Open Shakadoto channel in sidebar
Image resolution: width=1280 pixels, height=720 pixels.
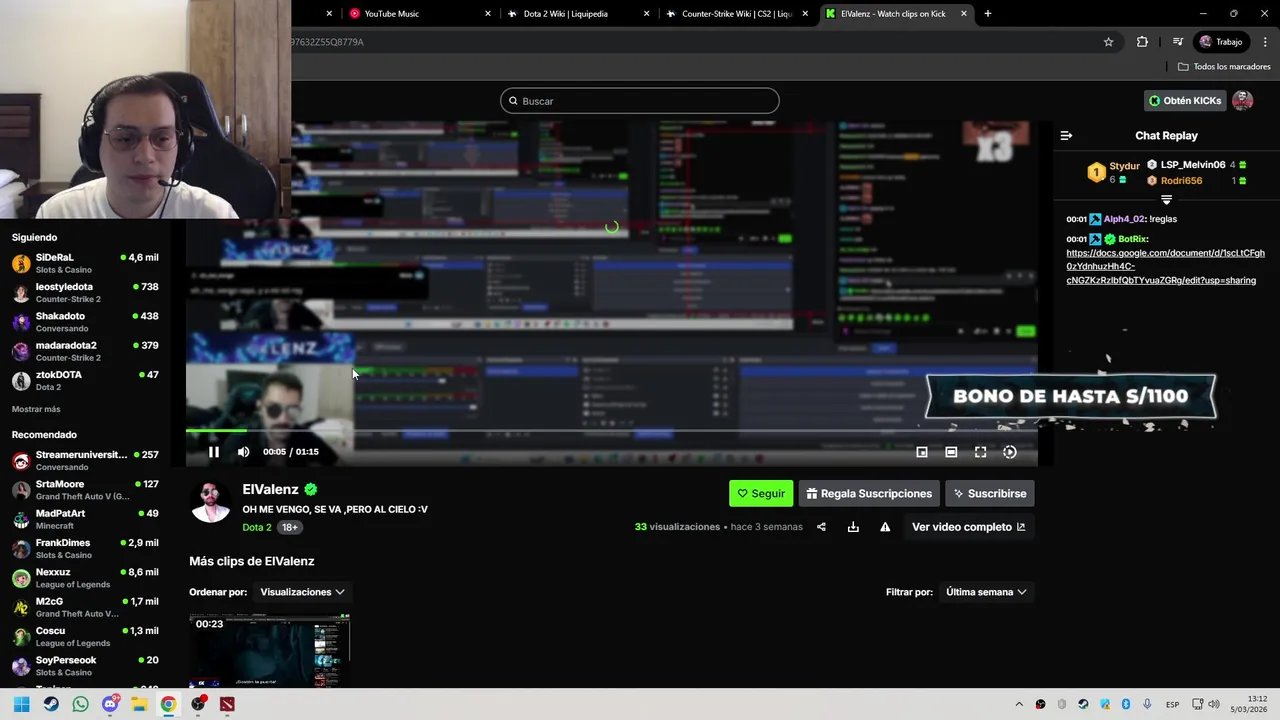85,321
